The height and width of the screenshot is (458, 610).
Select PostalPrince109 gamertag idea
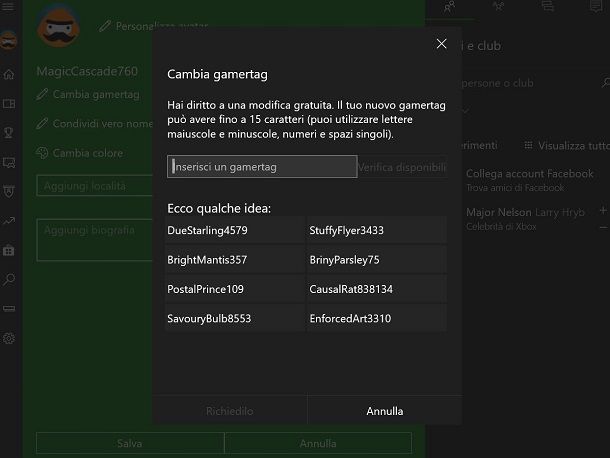[235, 289]
